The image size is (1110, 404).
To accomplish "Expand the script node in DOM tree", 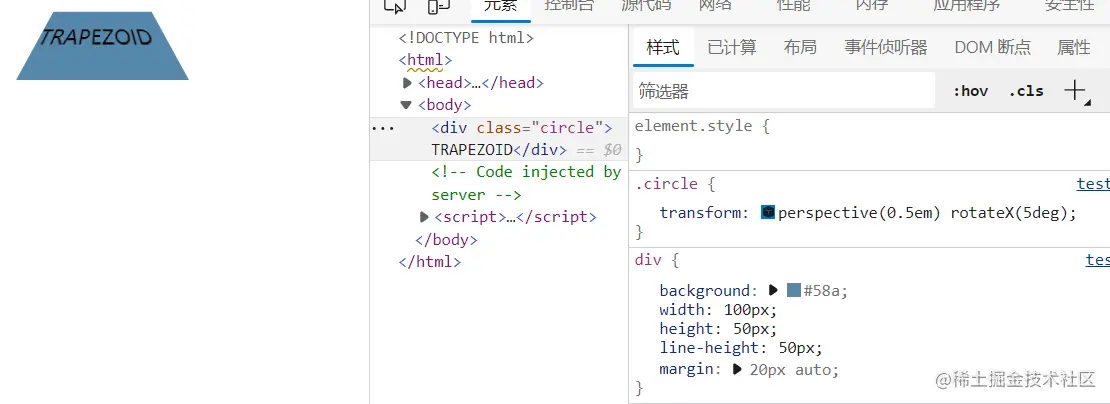I will pos(424,217).
